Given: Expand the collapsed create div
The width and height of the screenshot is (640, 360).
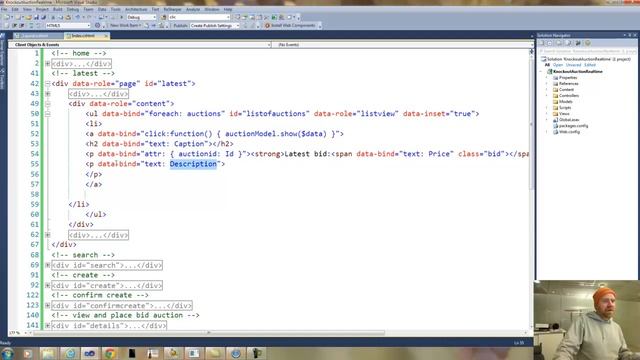Looking at the screenshot, I should (48, 285).
